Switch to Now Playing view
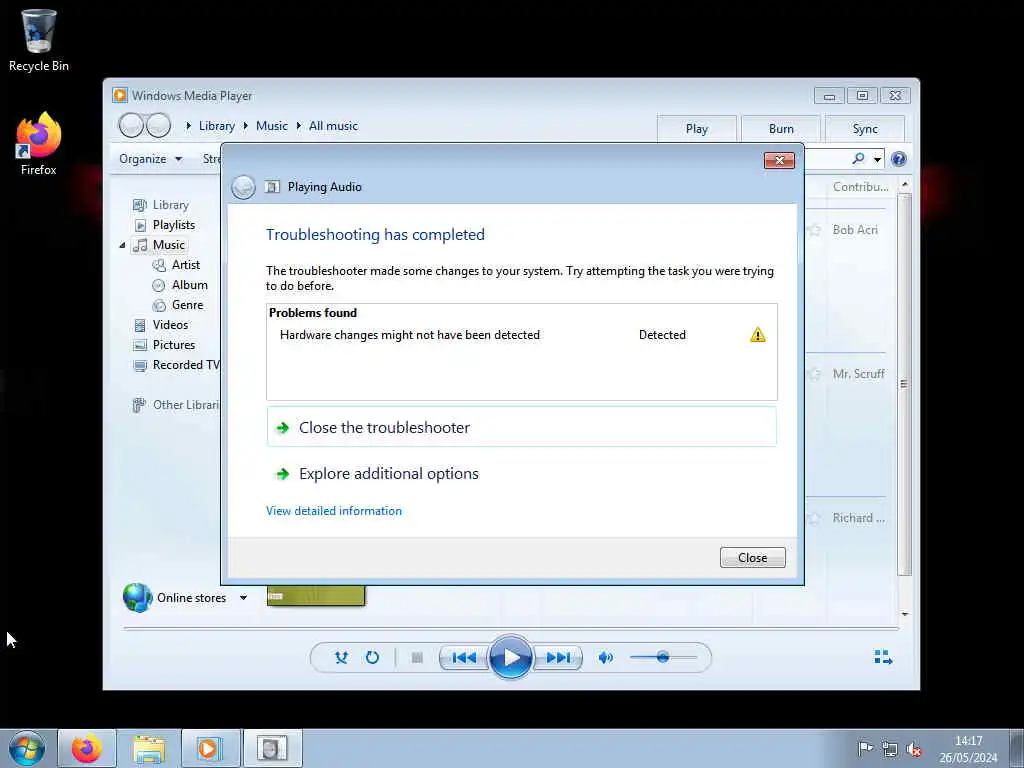Image resolution: width=1024 pixels, height=768 pixels. 883,657
